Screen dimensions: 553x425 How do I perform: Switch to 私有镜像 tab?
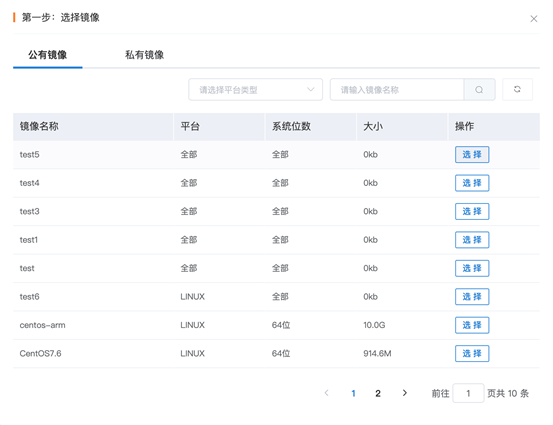tap(144, 55)
